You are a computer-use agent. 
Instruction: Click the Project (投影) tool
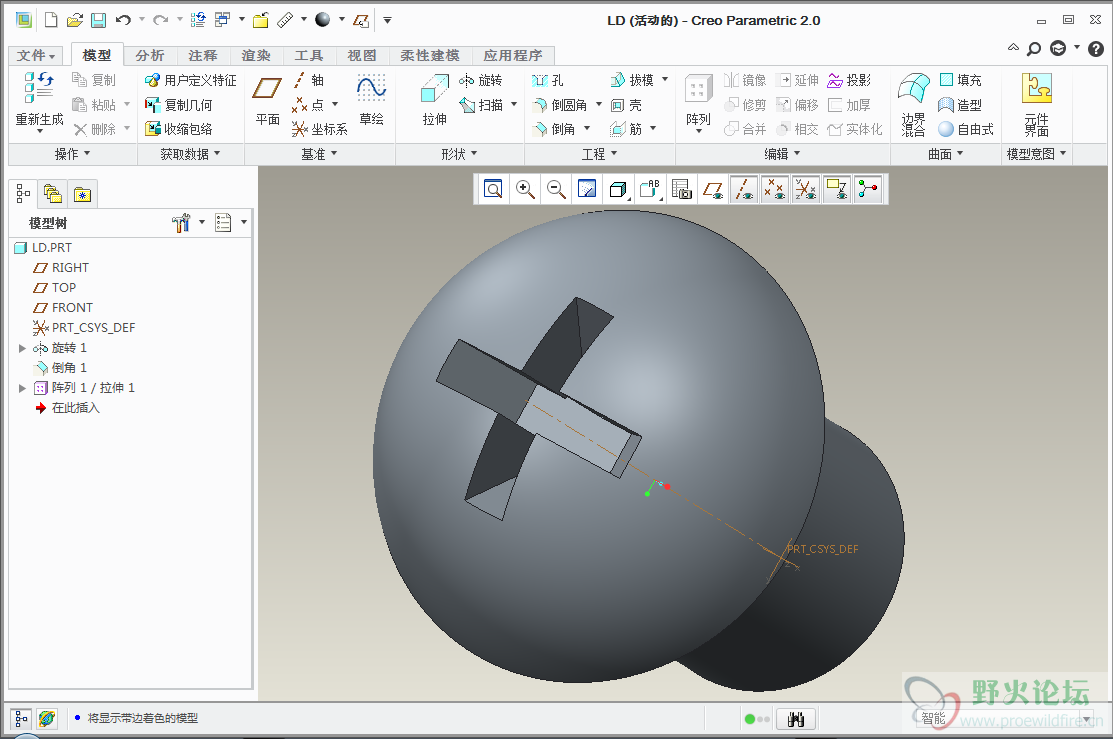tap(849, 80)
